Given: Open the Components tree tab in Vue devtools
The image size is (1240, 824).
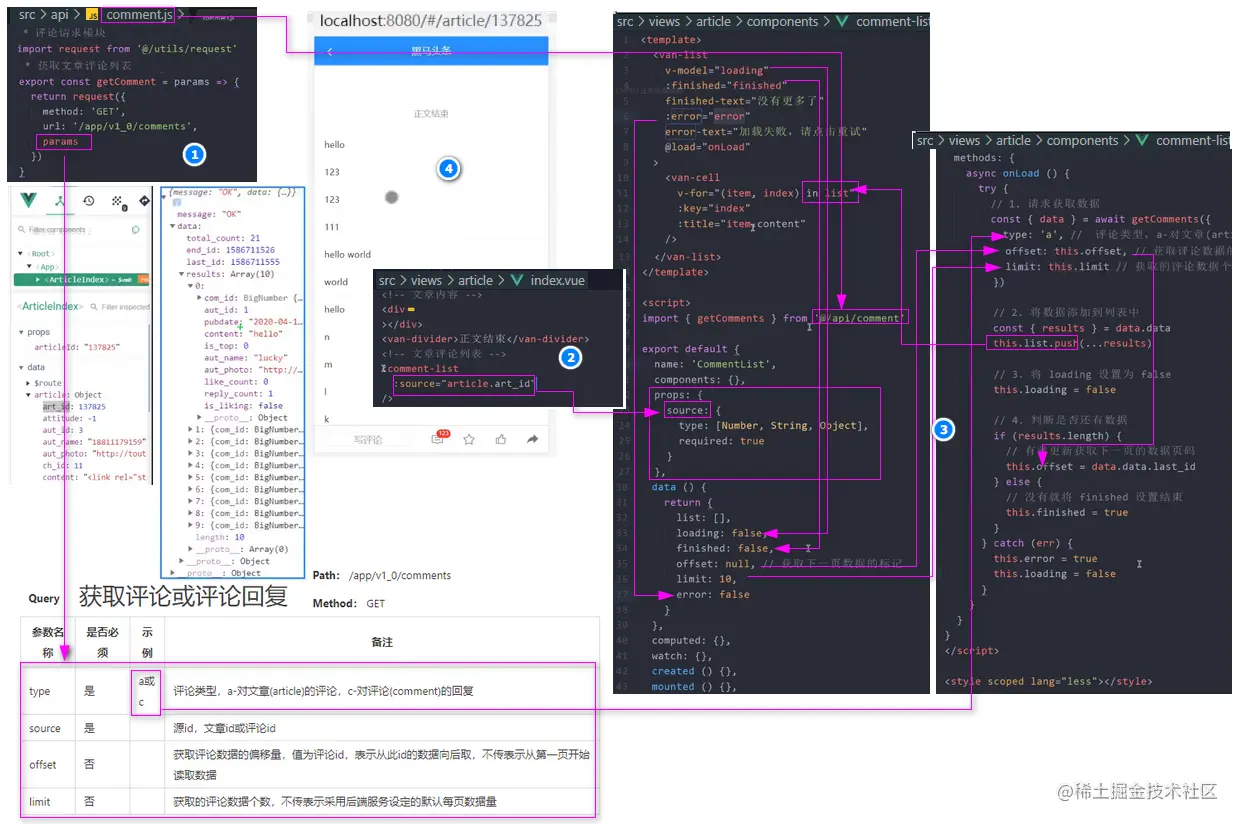Looking at the screenshot, I should 60,201.
